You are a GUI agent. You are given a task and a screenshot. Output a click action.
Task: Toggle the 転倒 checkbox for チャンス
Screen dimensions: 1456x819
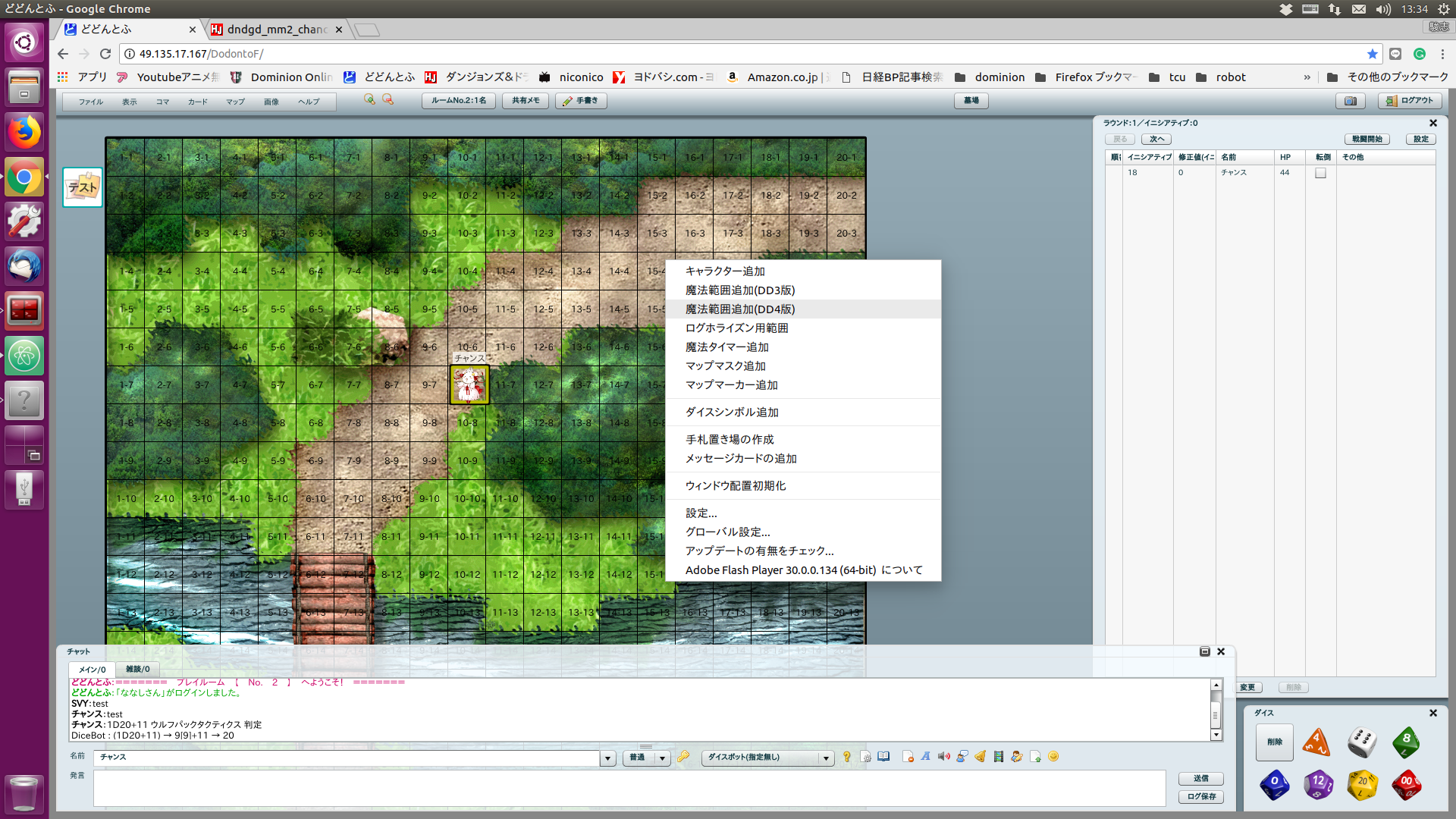(1320, 173)
